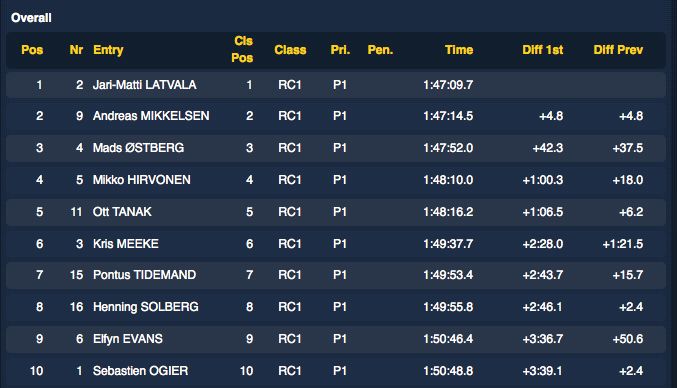Open the Kris MEEKE entry
The image size is (677, 388).
[x=335, y=244]
